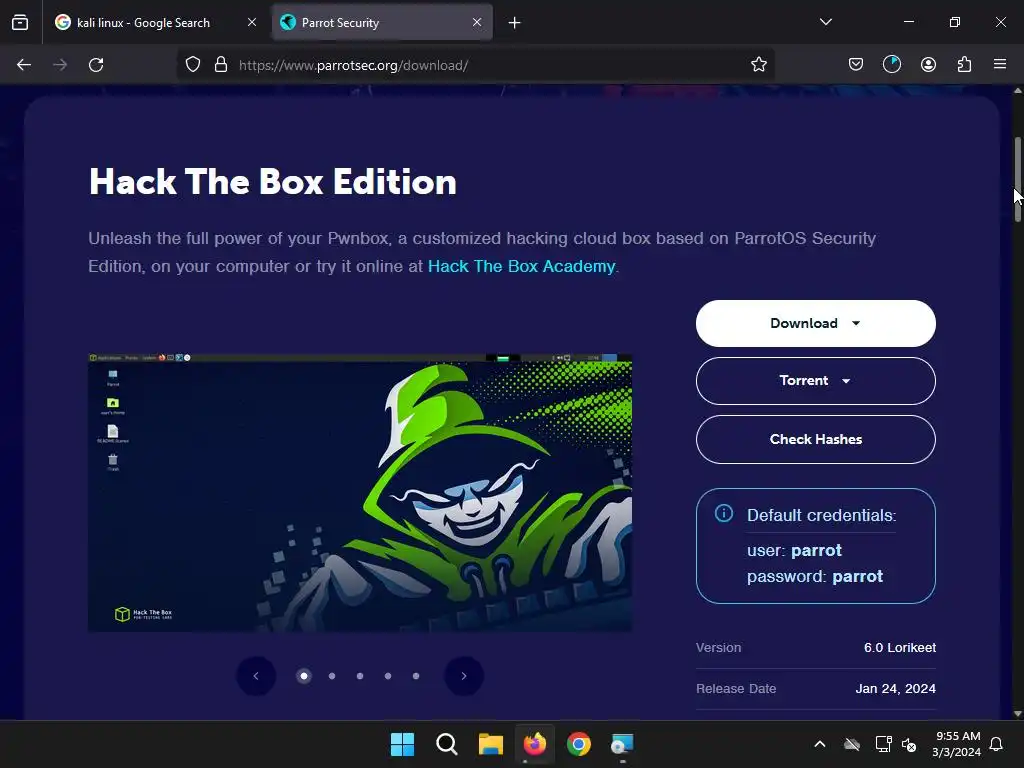Select the fifth carousel dot
The width and height of the screenshot is (1024, 768).
click(x=416, y=676)
